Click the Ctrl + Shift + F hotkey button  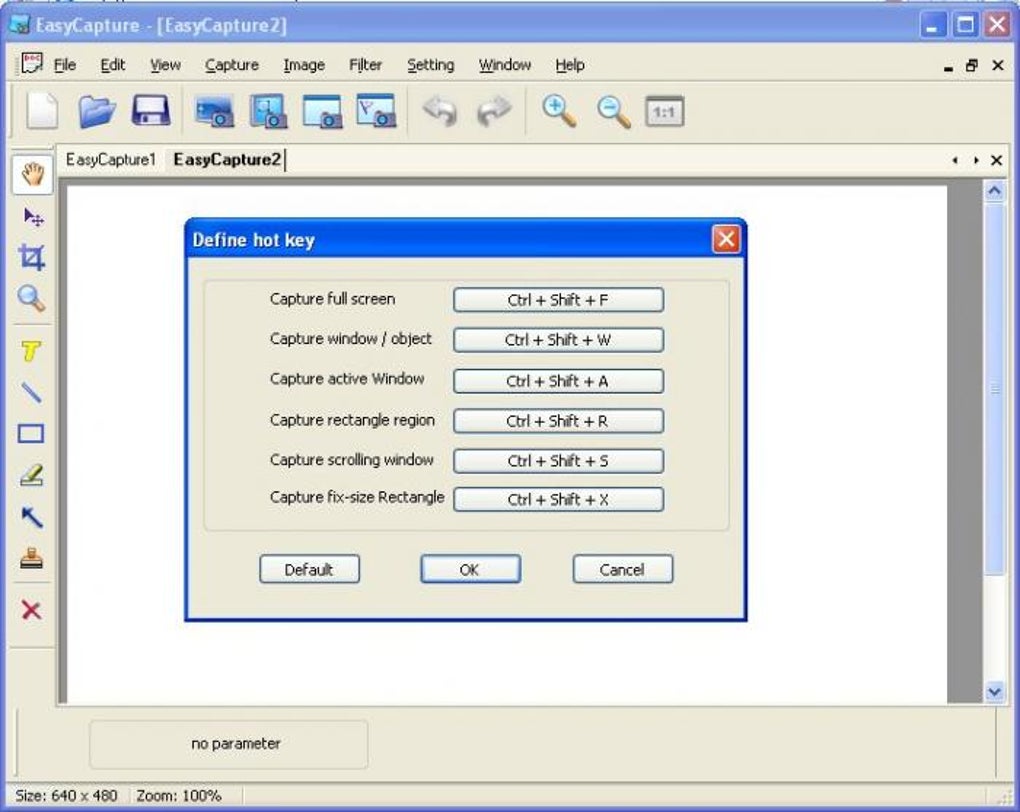pyautogui.click(x=558, y=300)
